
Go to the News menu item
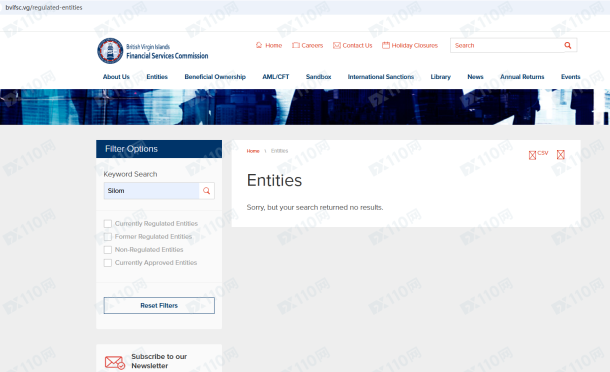(475, 77)
